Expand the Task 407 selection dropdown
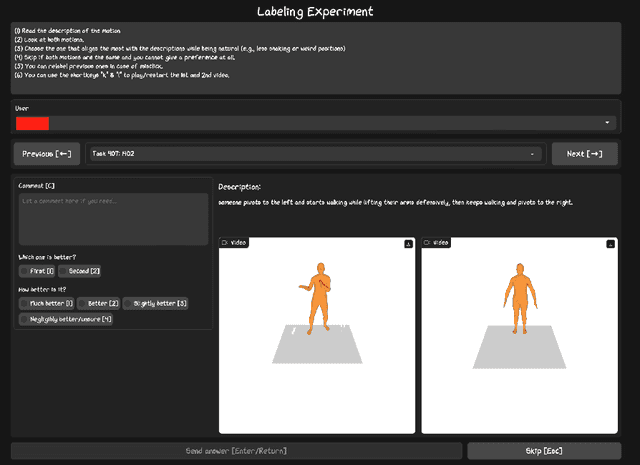 [532, 154]
